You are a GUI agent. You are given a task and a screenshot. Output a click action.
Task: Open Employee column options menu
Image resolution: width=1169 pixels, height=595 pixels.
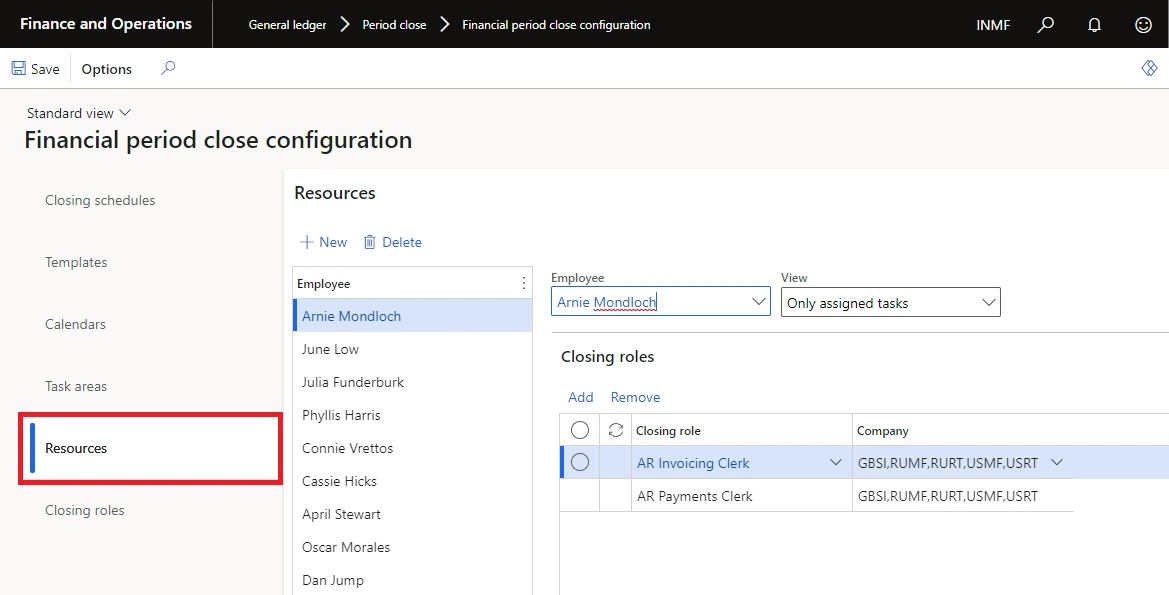[523, 283]
